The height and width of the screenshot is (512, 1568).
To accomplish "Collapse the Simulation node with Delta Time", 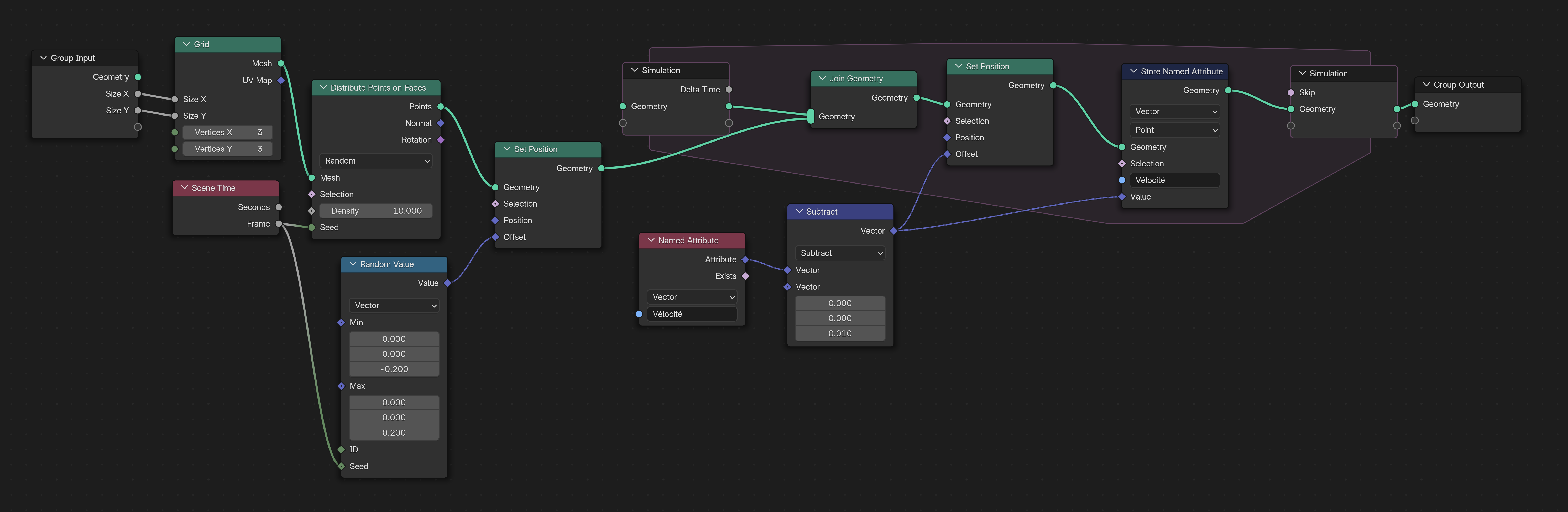I will click(635, 71).
